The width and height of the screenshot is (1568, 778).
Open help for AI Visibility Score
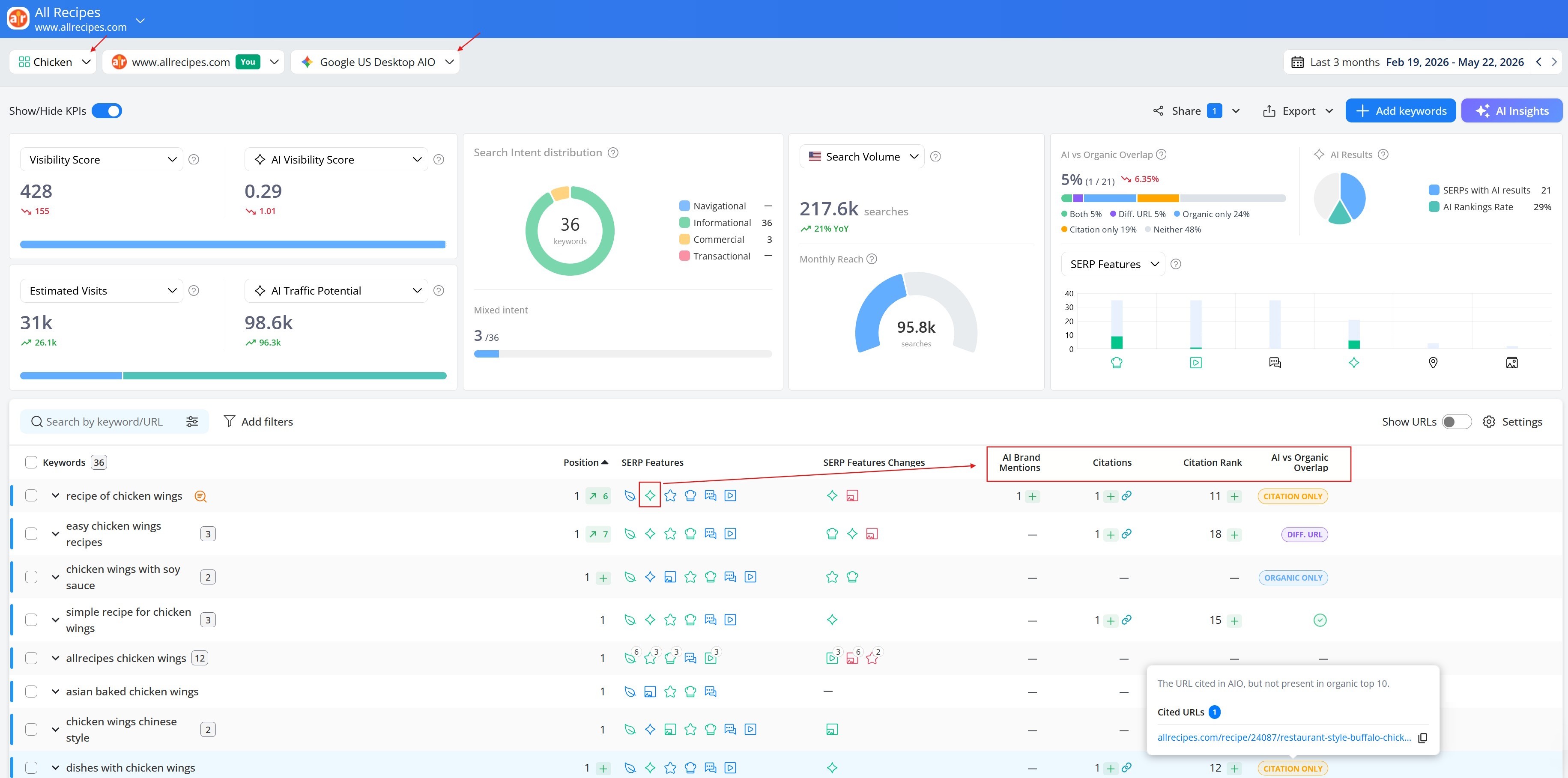438,159
